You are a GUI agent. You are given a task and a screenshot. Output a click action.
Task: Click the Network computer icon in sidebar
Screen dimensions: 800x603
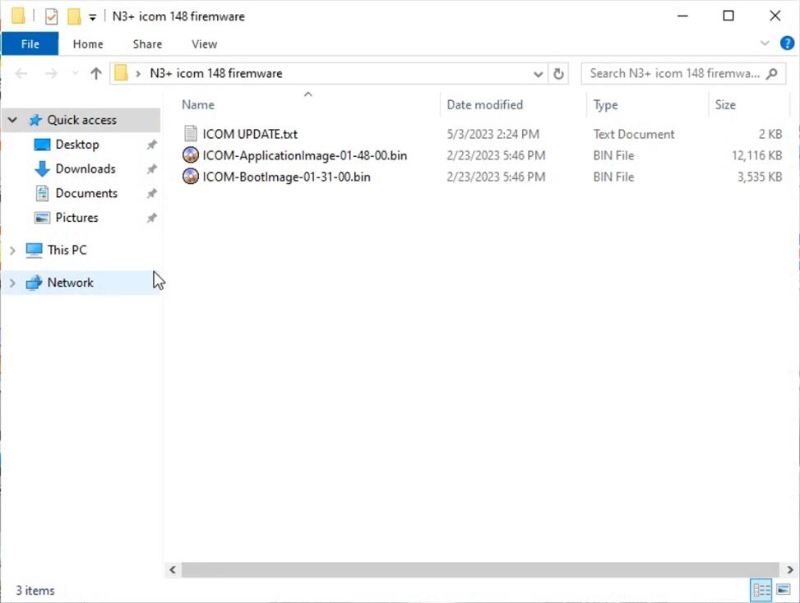pyautogui.click(x=34, y=283)
